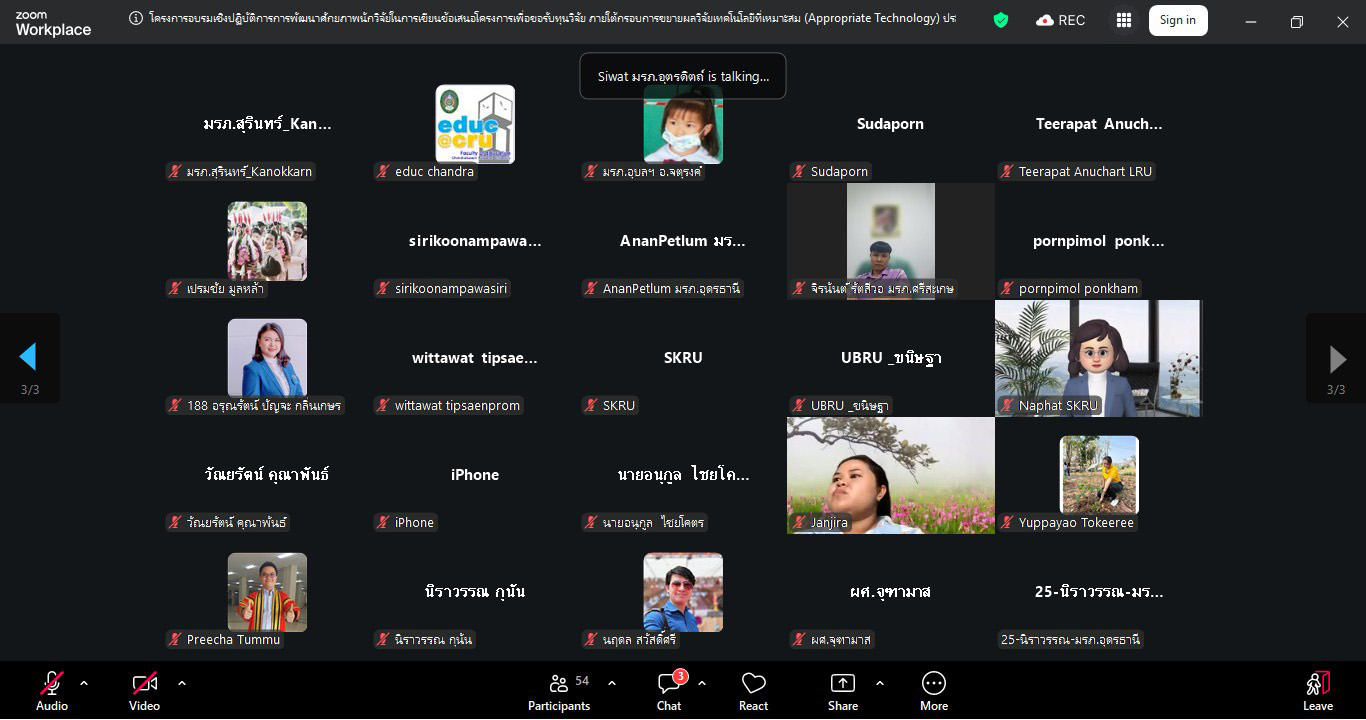
Task: Expand the Audio settings caret
Action: tap(84, 683)
